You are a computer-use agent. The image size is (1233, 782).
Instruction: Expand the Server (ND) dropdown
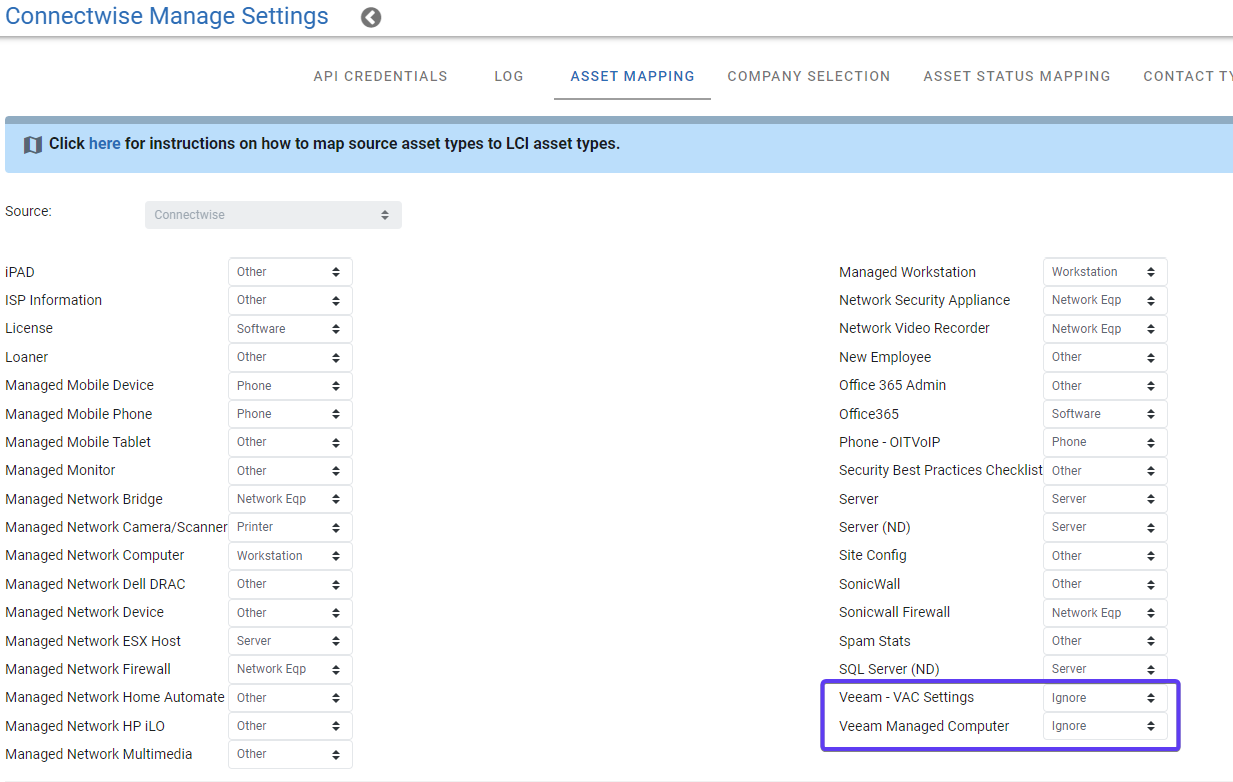pos(1105,527)
